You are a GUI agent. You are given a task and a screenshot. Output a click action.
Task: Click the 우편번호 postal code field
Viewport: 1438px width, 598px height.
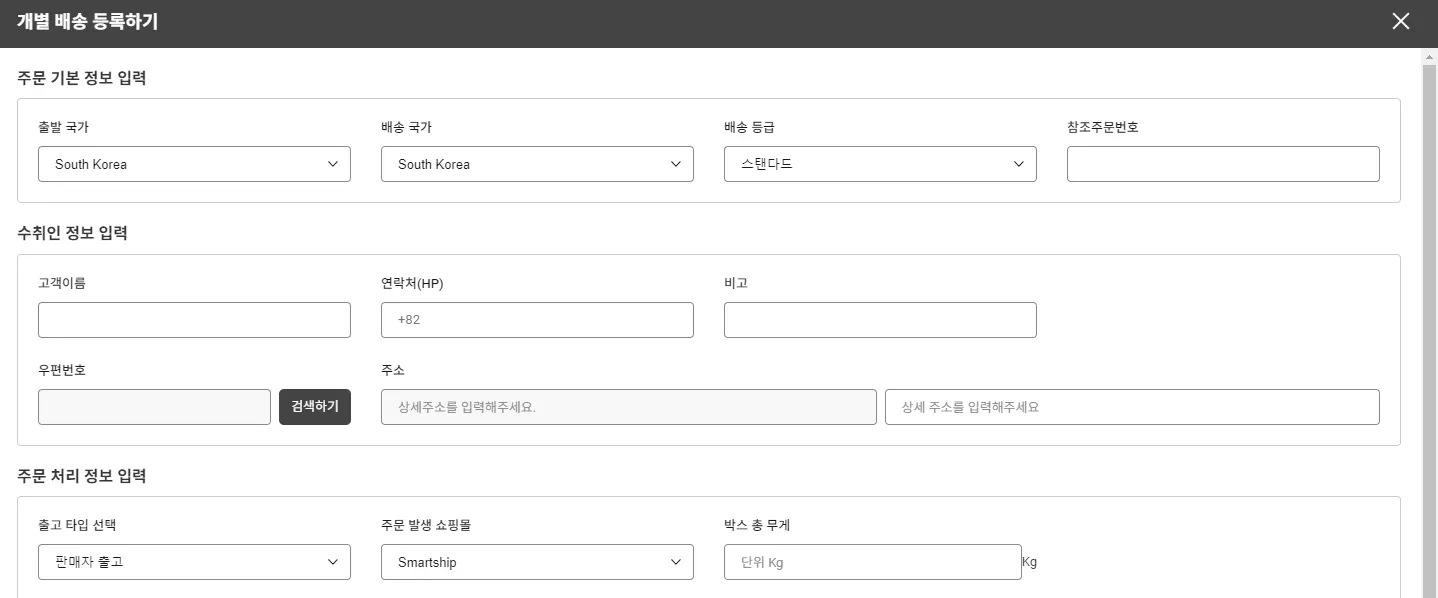tap(154, 407)
